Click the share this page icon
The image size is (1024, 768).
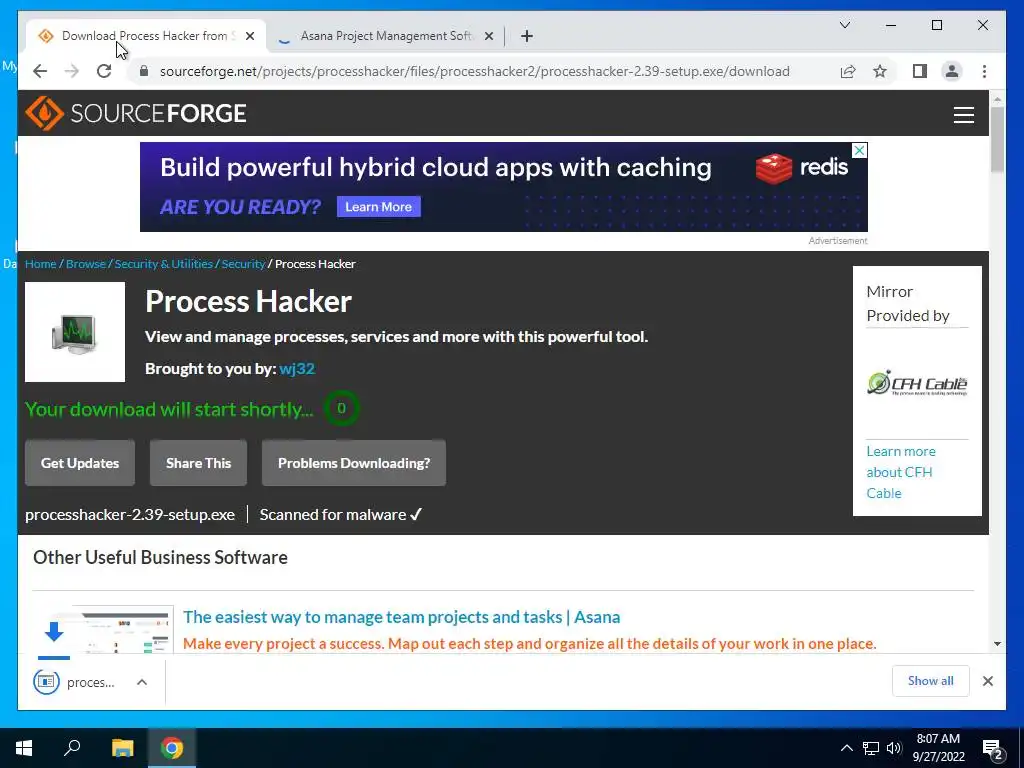click(x=848, y=71)
